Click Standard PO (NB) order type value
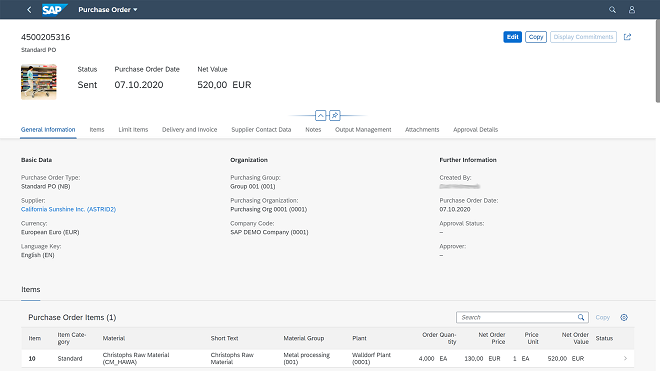This screenshot has width=660, height=371. pos(45,187)
